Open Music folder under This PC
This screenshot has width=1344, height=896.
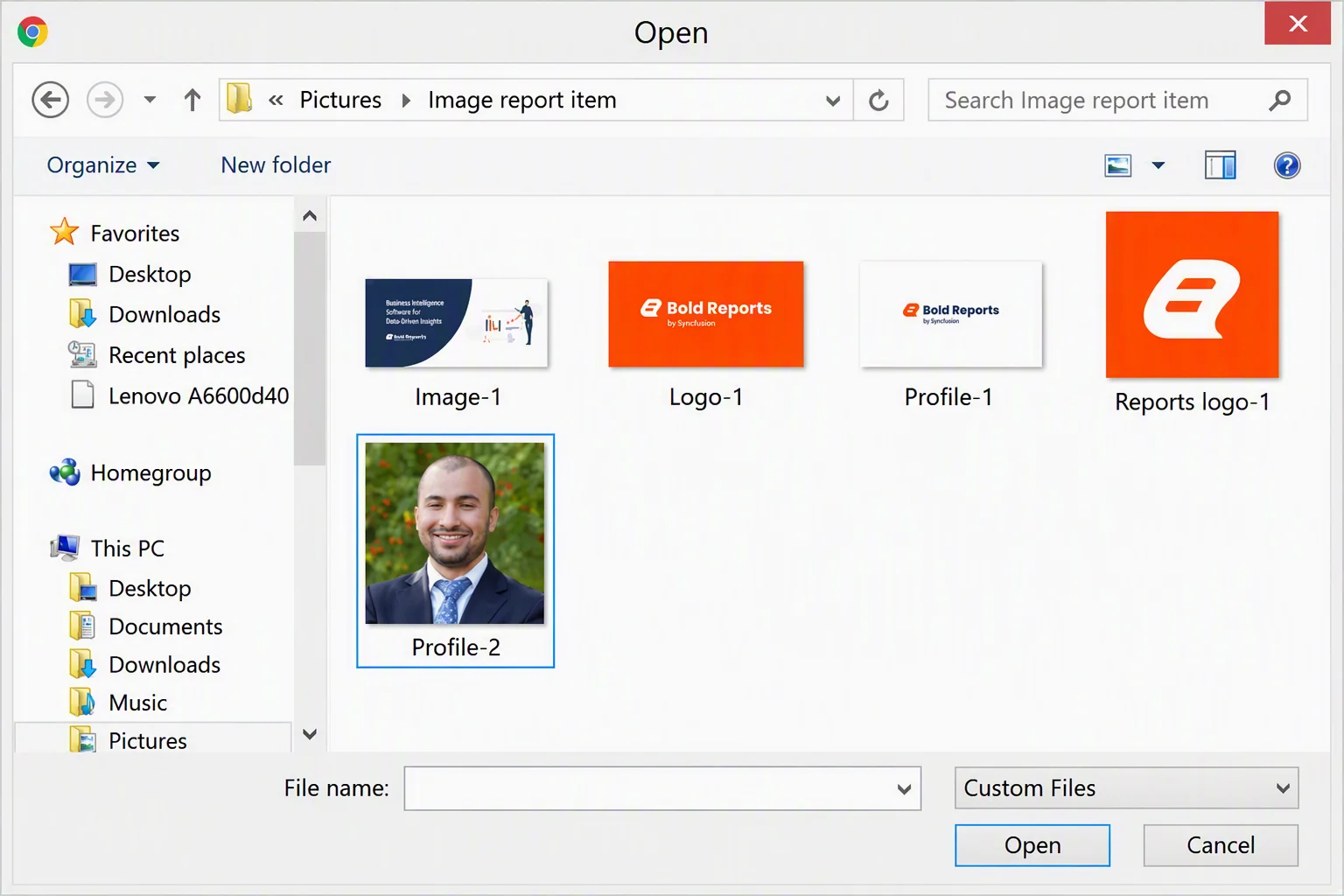[x=118, y=703]
